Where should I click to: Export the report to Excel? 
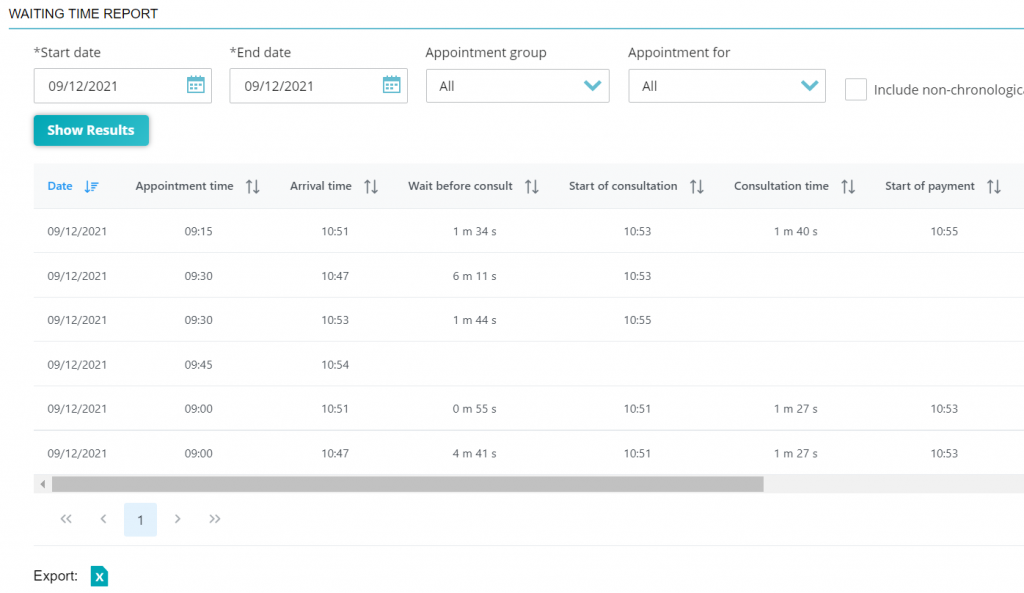(98, 577)
